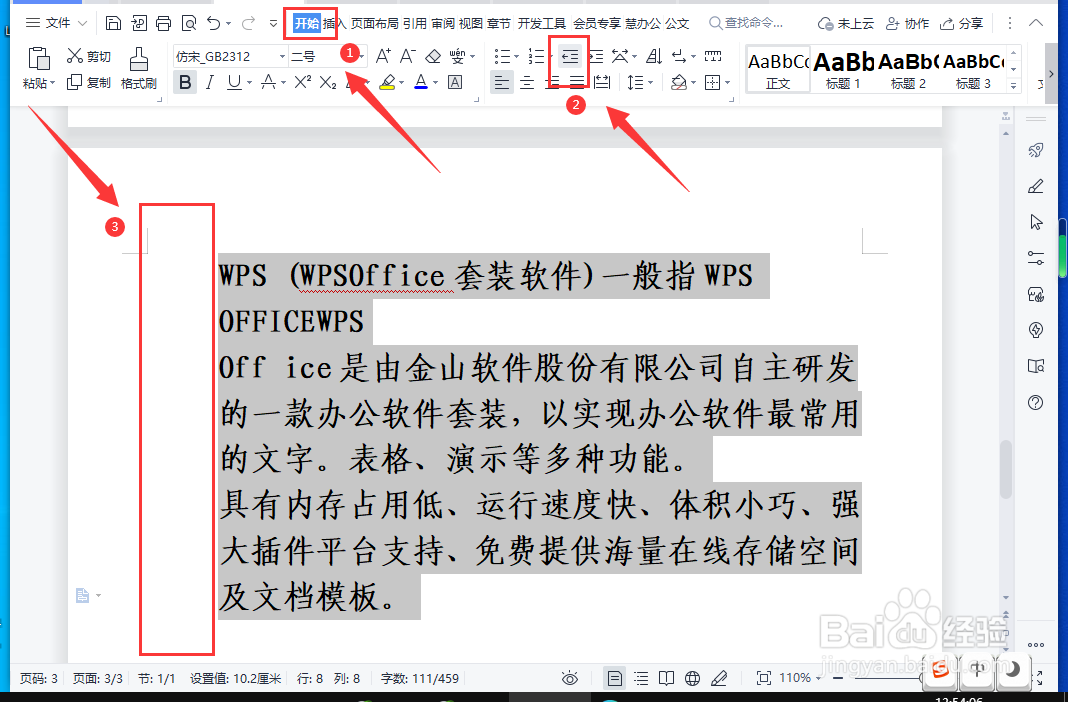
Task: Open the settings sliders icon in right sidebar
Action: point(1035,258)
